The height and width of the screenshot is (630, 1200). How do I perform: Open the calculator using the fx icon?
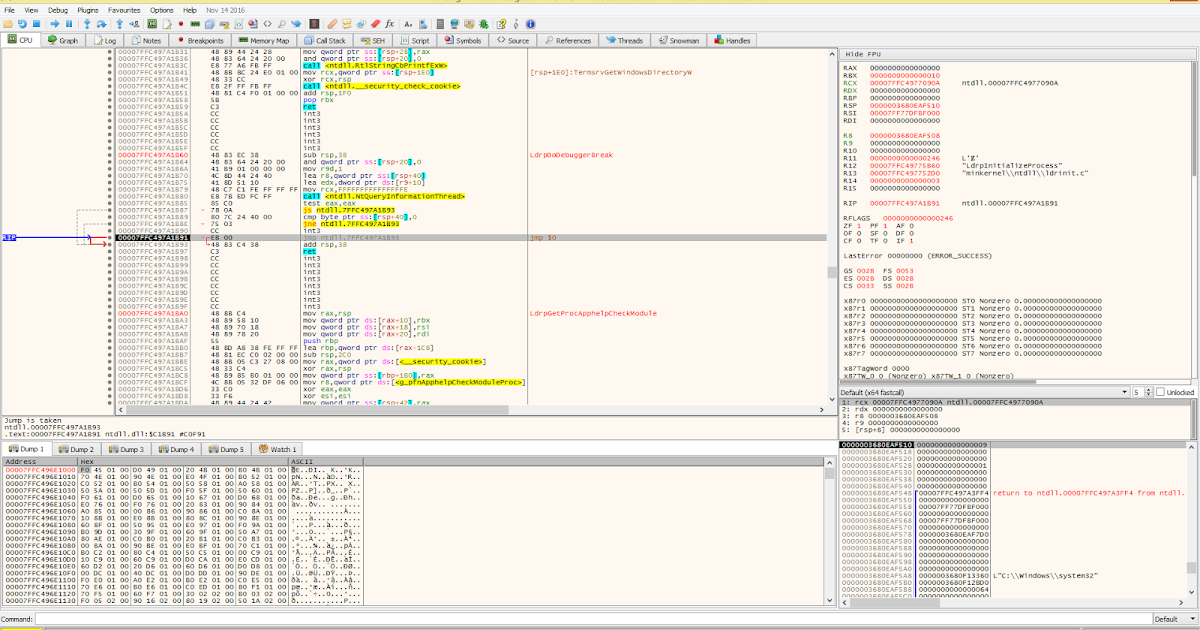[x=390, y=20]
